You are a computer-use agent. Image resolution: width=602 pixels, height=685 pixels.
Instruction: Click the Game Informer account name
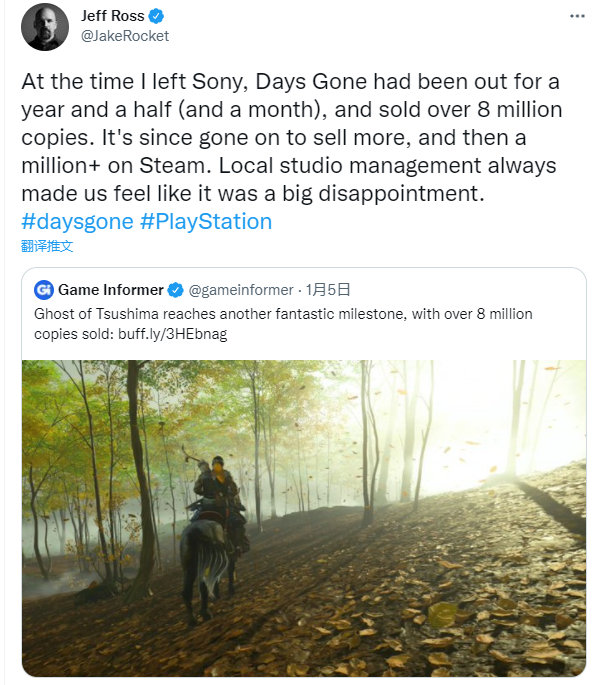coord(111,290)
